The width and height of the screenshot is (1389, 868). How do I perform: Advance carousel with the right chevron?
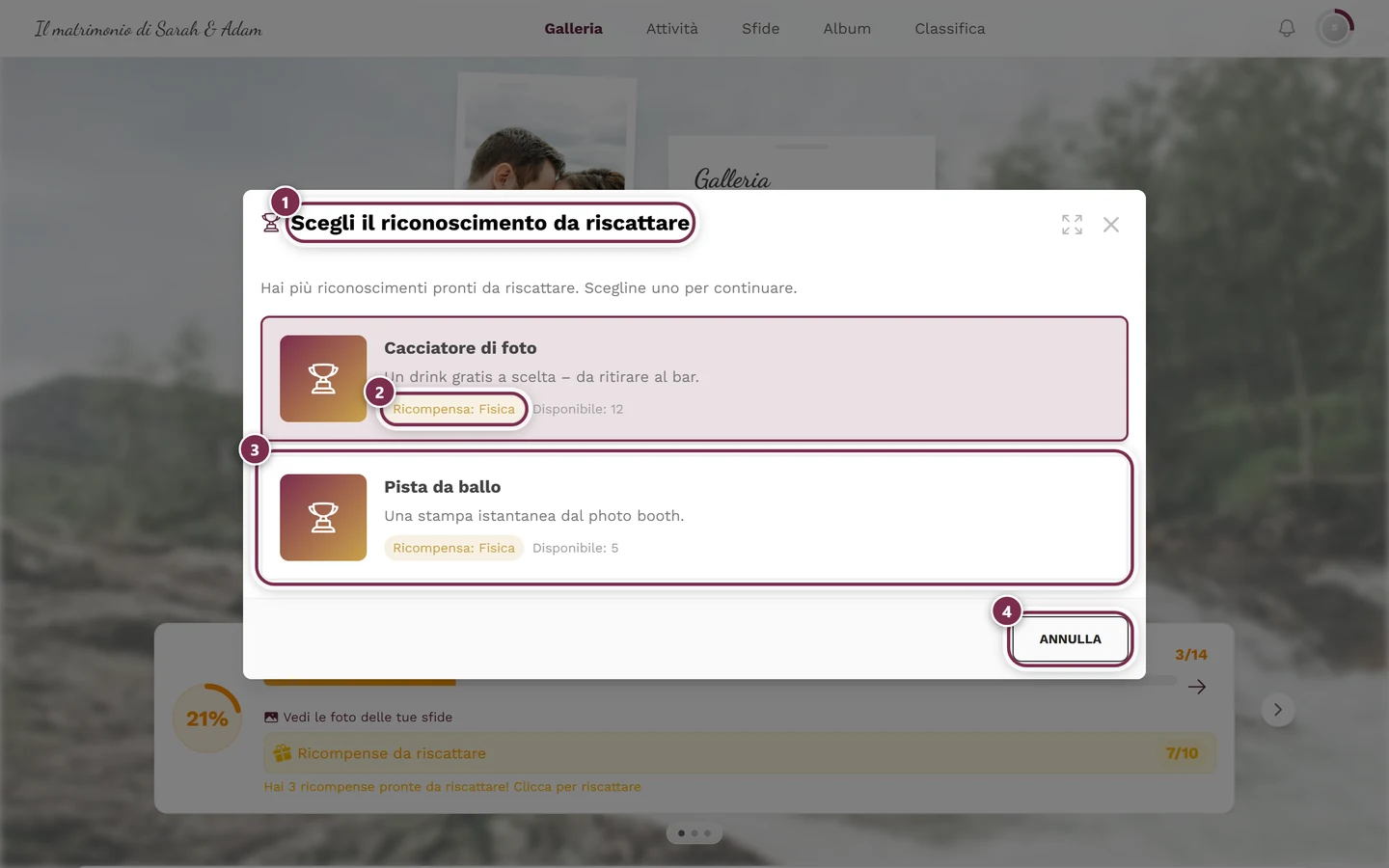point(1278,710)
